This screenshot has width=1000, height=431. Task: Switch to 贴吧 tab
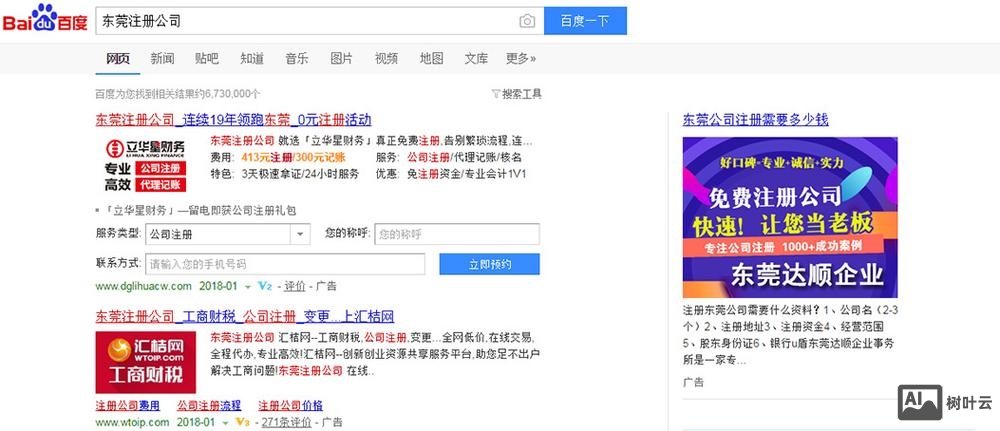pos(207,59)
